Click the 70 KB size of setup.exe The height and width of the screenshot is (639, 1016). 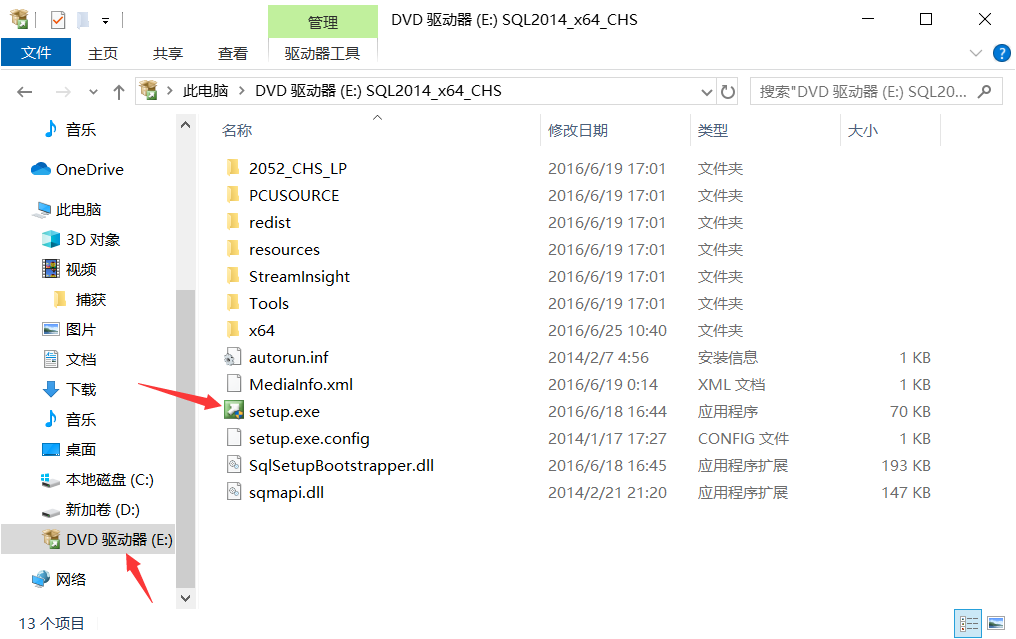tap(910, 412)
